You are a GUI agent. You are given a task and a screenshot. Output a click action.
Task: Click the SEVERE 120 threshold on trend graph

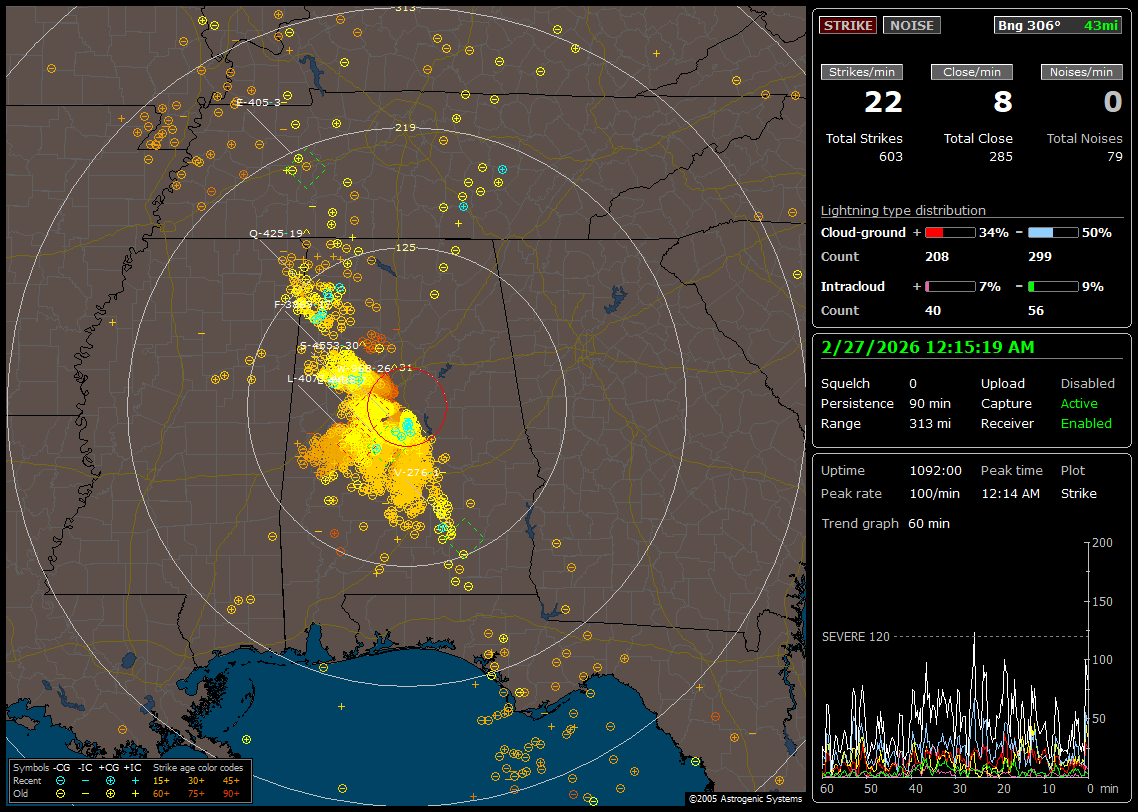[855, 636]
